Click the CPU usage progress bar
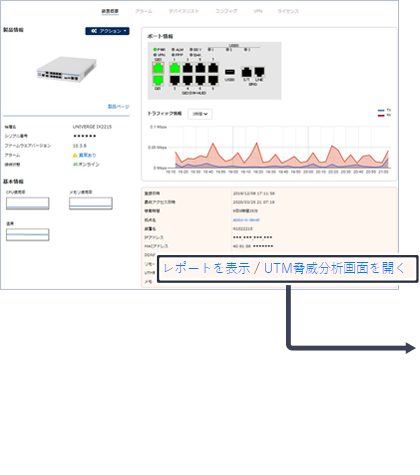420x475 pixels. click(x=28, y=203)
